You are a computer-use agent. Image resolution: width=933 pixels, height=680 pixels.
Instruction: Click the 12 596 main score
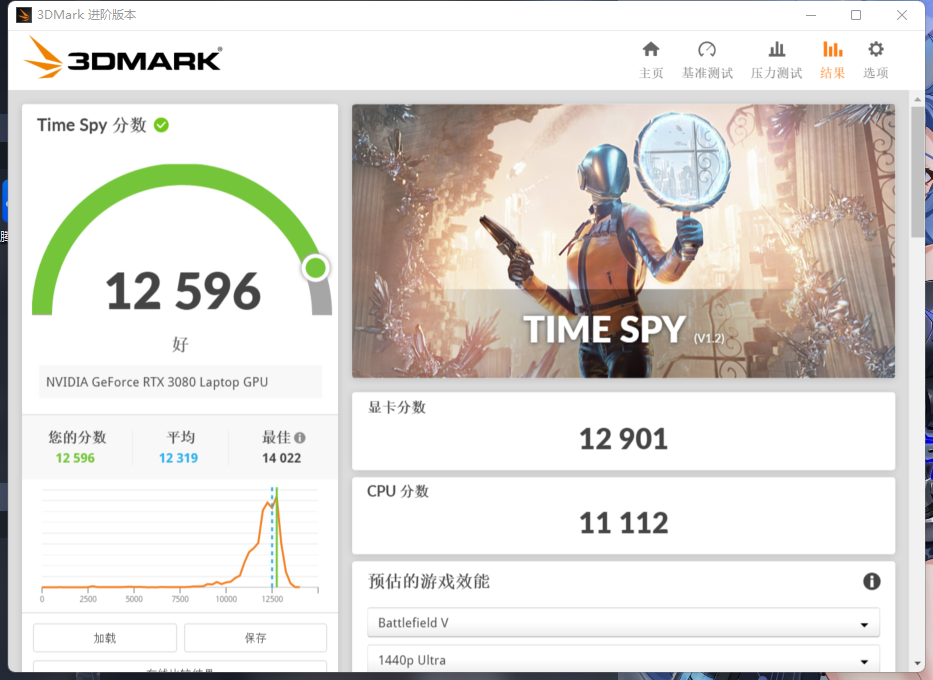pos(183,292)
